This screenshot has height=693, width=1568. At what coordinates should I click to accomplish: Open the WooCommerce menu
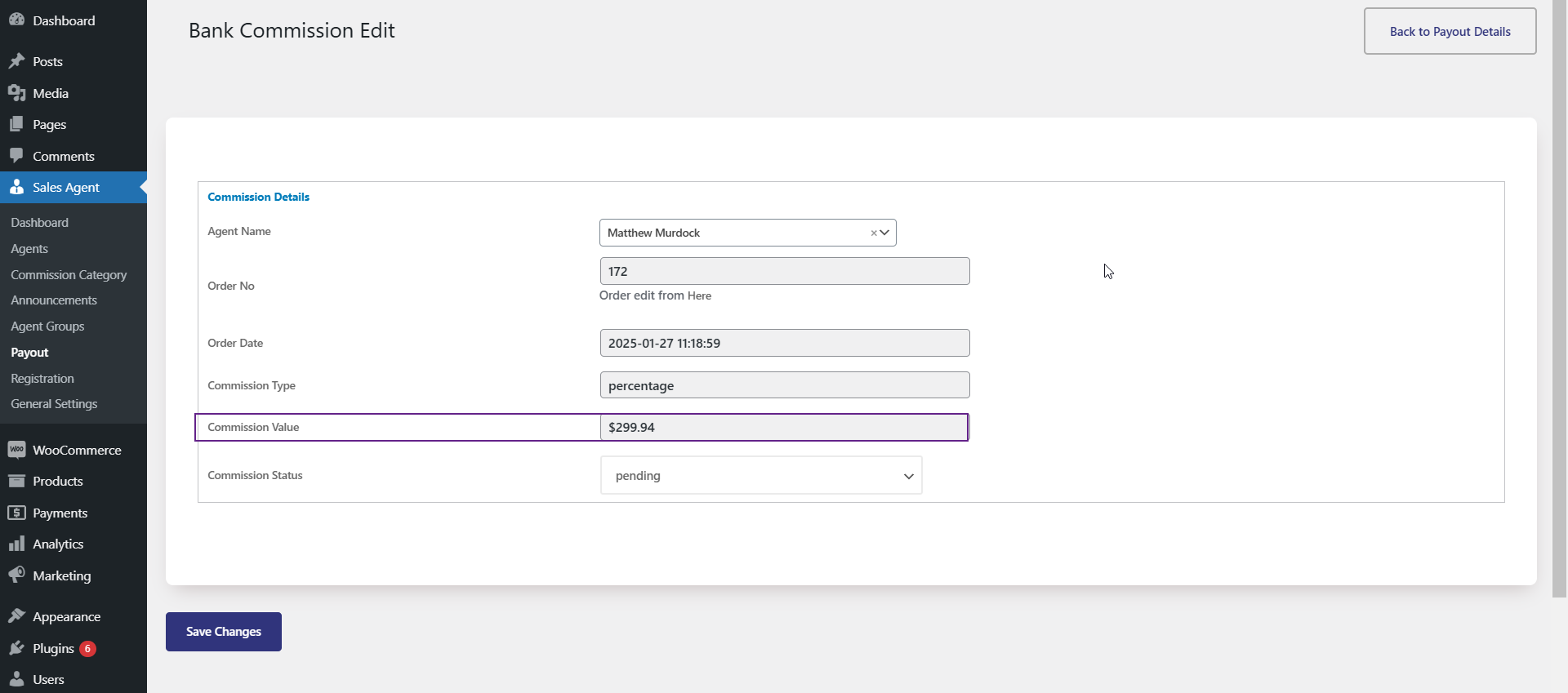pos(77,450)
